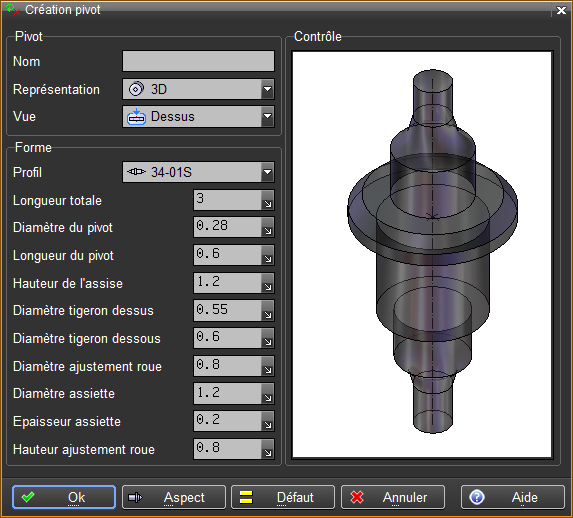The image size is (573, 518).
Task: Click into the Nom text field
Action: coord(198,61)
